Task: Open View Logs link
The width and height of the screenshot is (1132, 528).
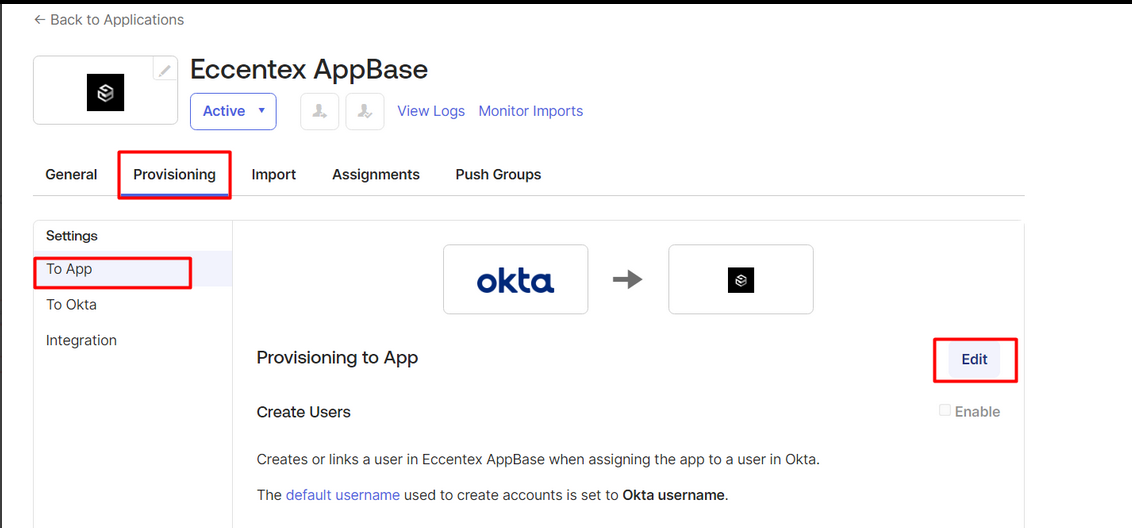Action: pos(431,111)
